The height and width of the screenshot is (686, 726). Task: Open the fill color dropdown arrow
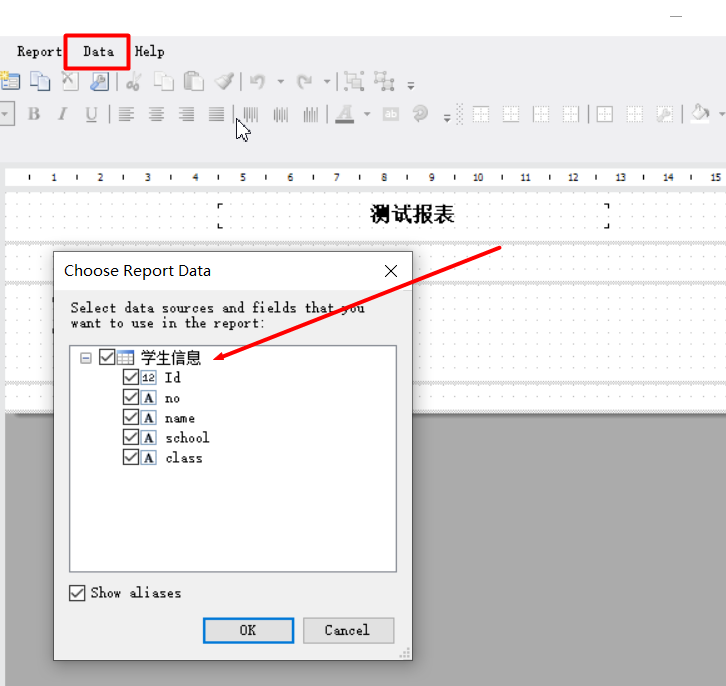(x=720, y=114)
